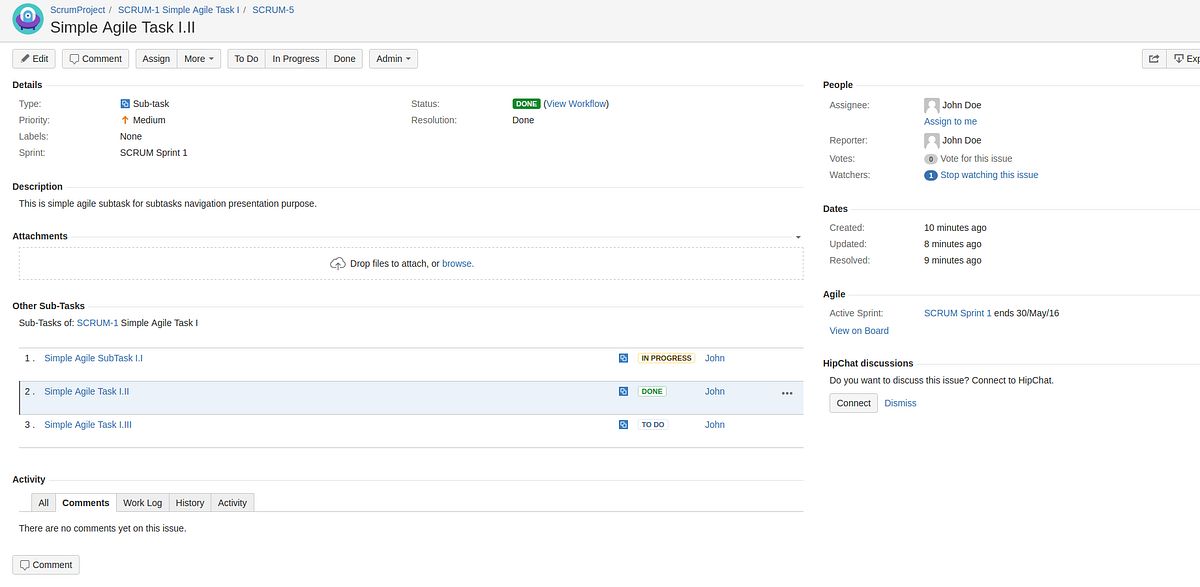1200x587 pixels.
Task: Open the Admin dropdown
Action: coord(393,58)
